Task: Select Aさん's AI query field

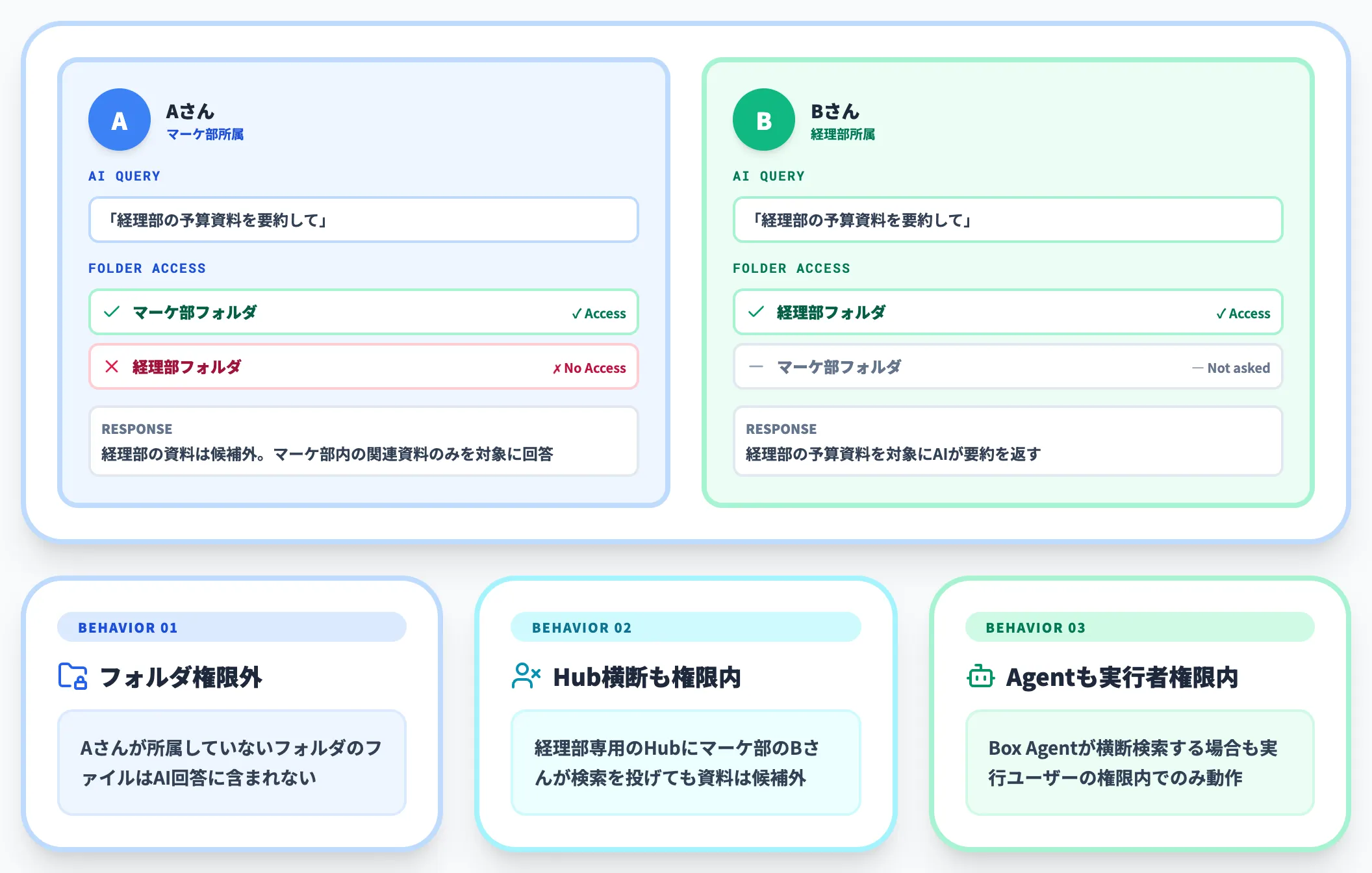Action: click(x=364, y=220)
